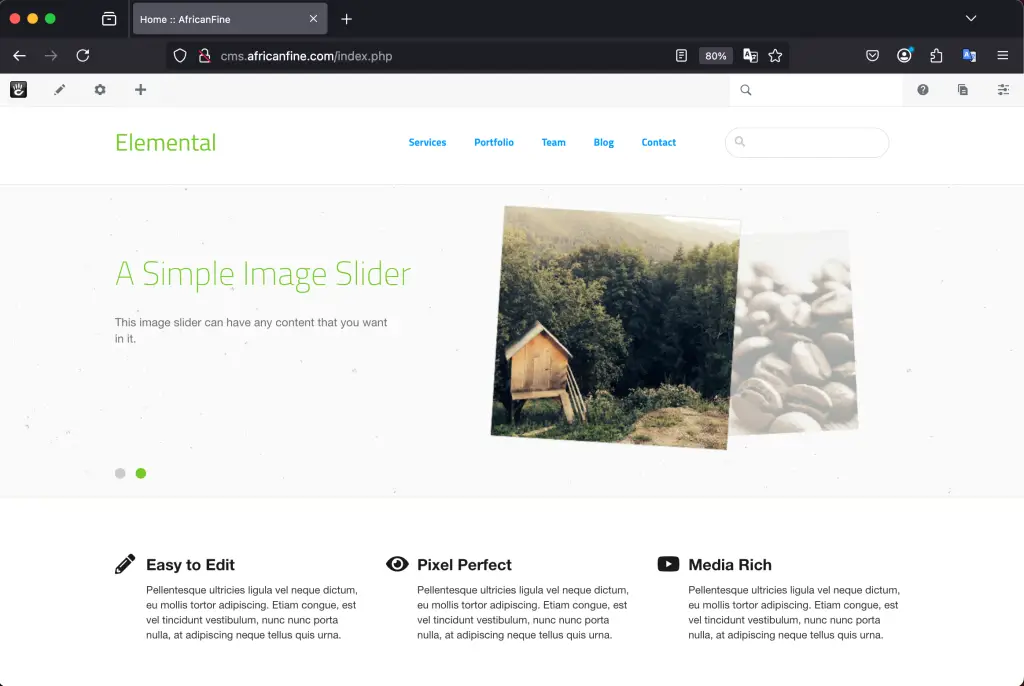Viewport: 1024px width, 686px height.
Task: Bookmark this page with the star icon
Action: pyautogui.click(x=776, y=56)
